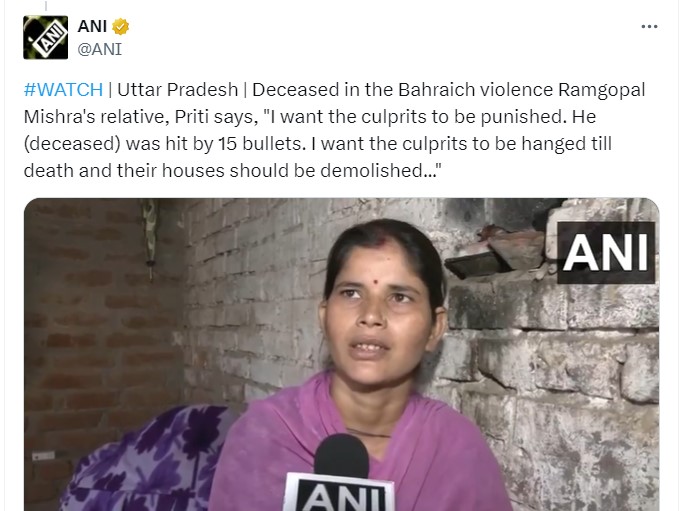Click the text "houses should be demolished"
The width and height of the screenshot is (692, 511).
(x=292, y=170)
